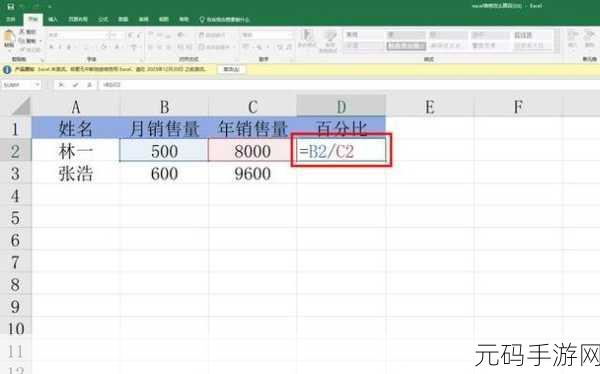This screenshot has height=374, width=600.
Task: Open the Name Box dropdown arrow
Action: pyautogui.click(x=37, y=85)
